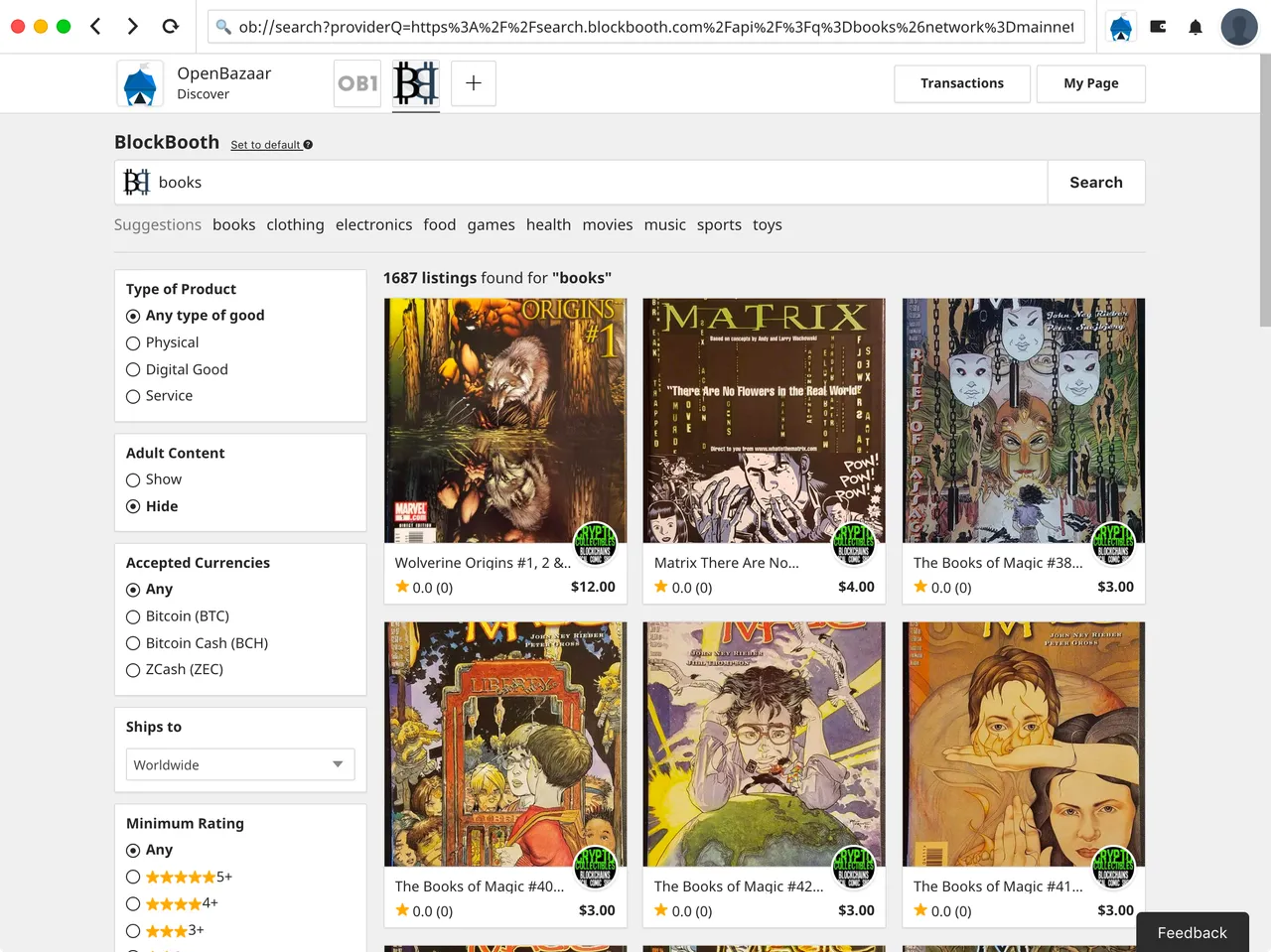Click the books suggestion
The width and height of the screenshot is (1271, 952).
[x=234, y=225]
